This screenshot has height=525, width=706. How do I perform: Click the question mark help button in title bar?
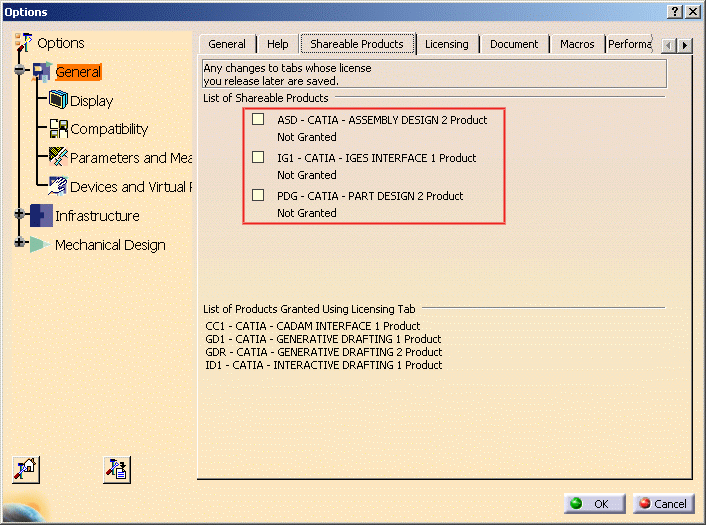click(675, 11)
